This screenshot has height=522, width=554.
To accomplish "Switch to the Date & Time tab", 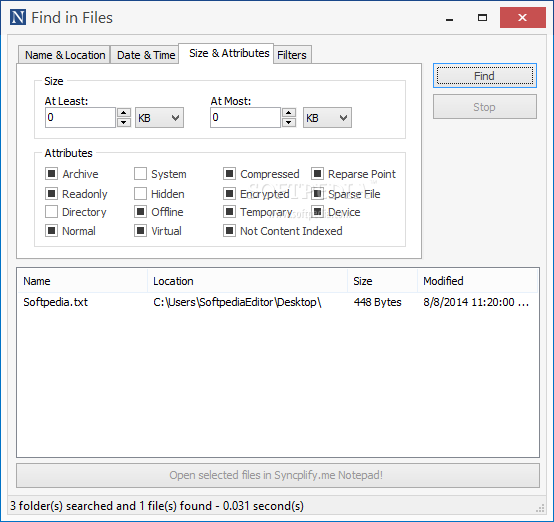I will (146, 55).
